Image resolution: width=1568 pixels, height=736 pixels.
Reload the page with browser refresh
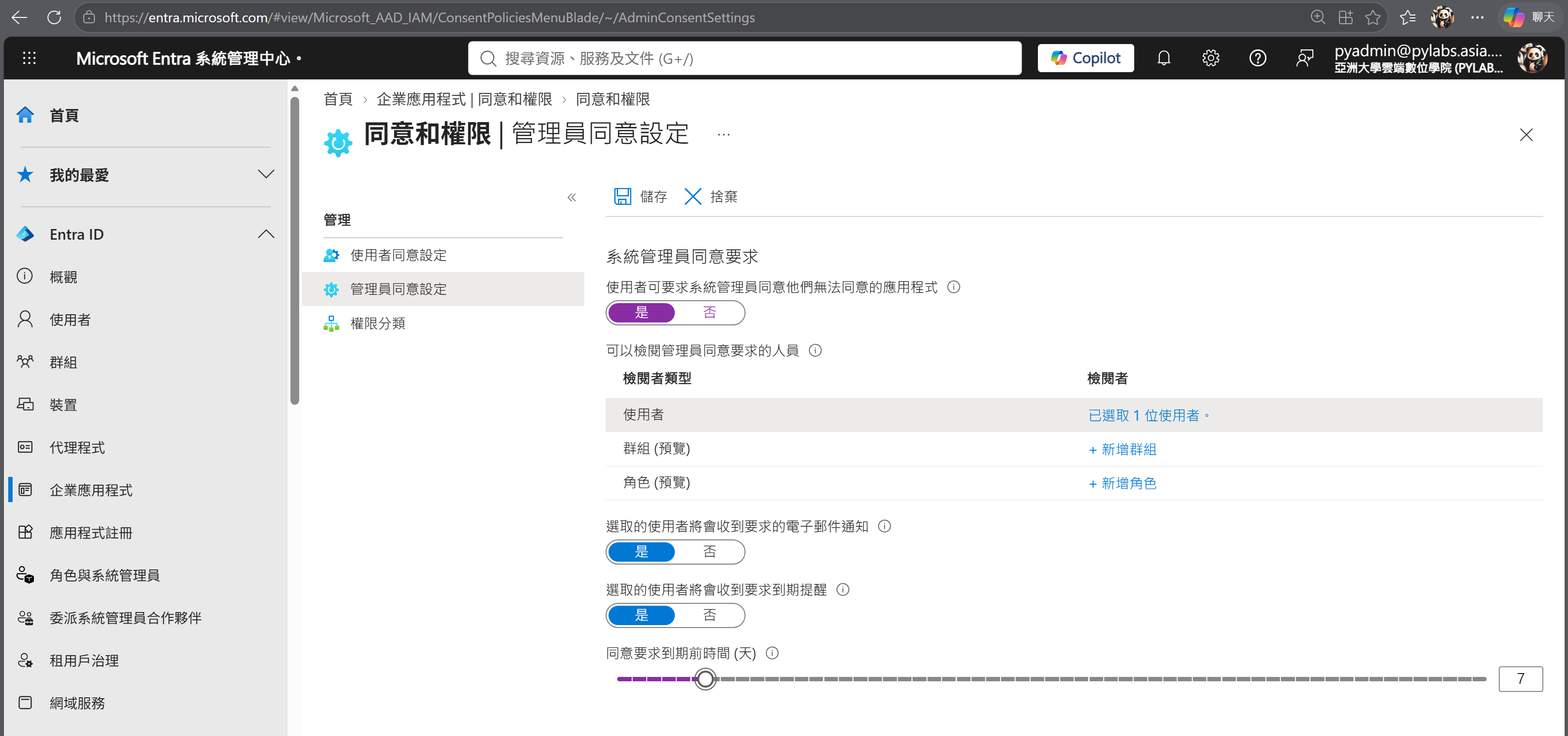[x=54, y=17]
